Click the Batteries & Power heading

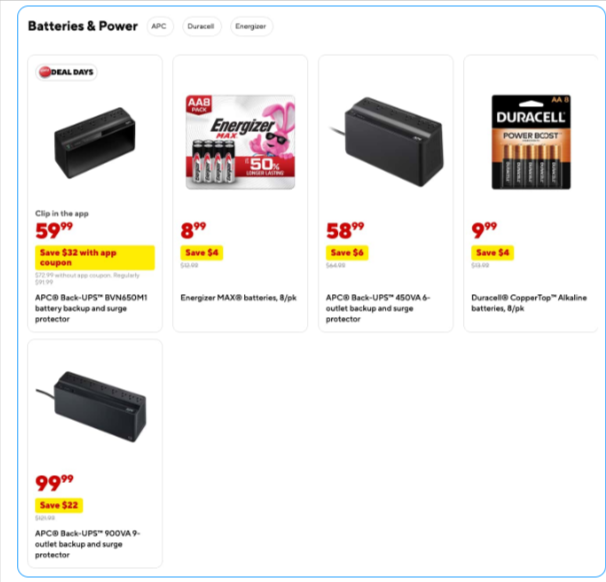click(83, 26)
